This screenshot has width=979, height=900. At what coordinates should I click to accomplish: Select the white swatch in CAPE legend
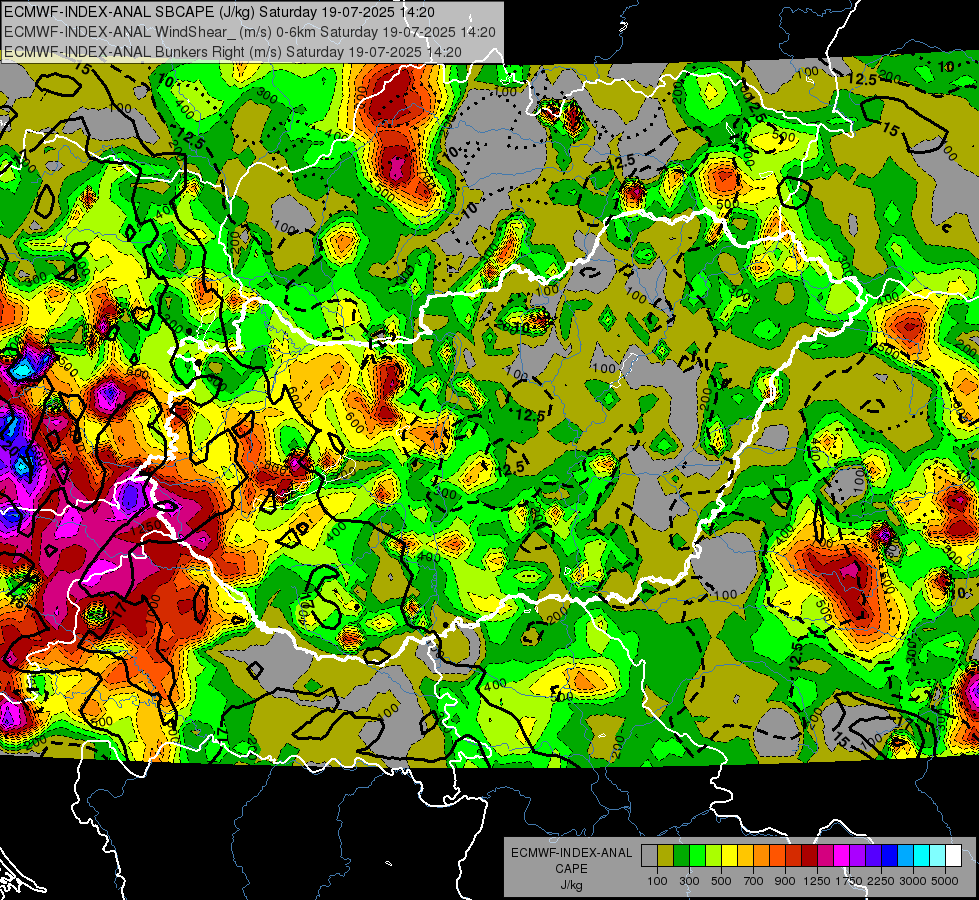point(954,856)
